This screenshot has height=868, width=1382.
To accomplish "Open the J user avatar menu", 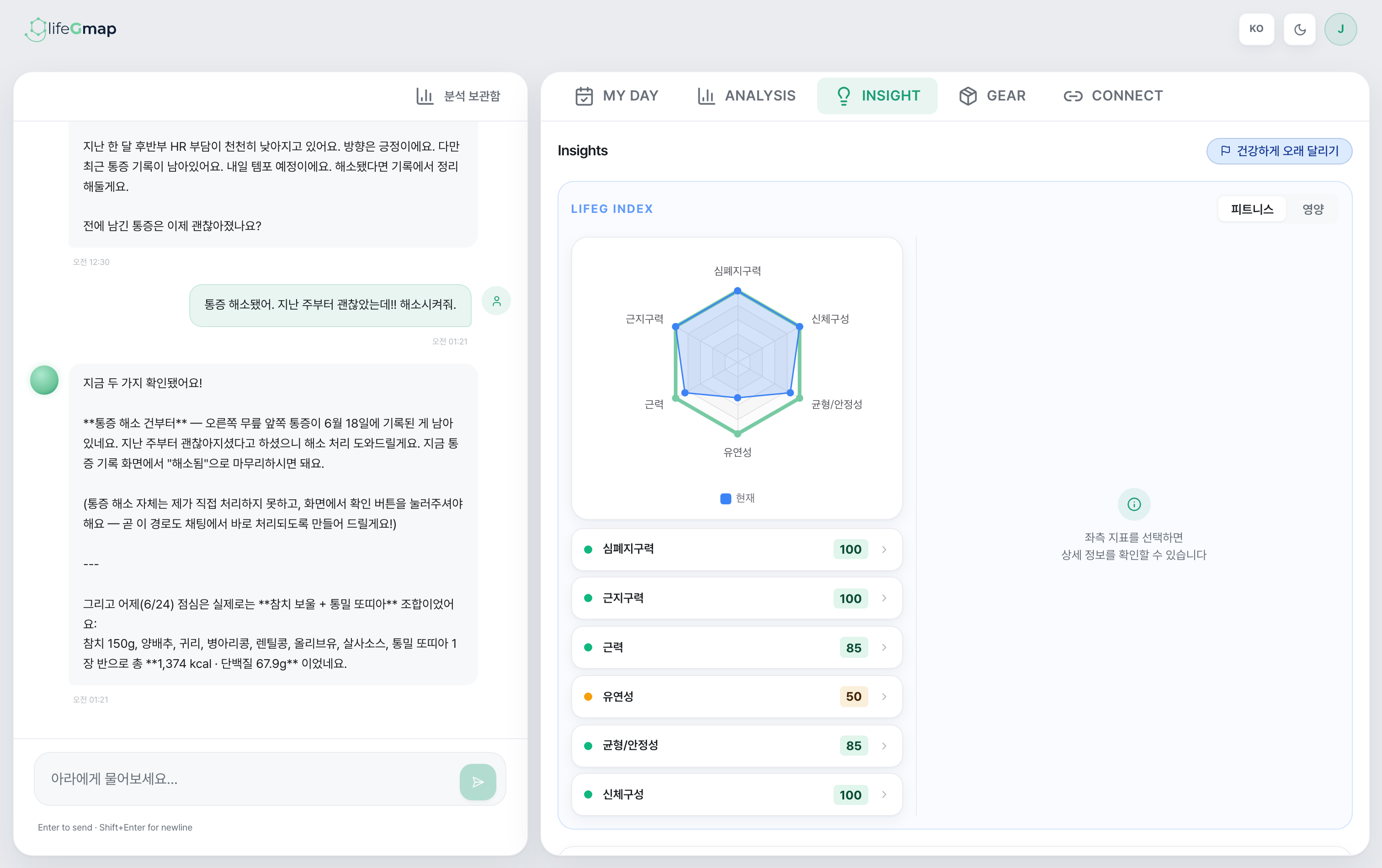I will 1341,29.
